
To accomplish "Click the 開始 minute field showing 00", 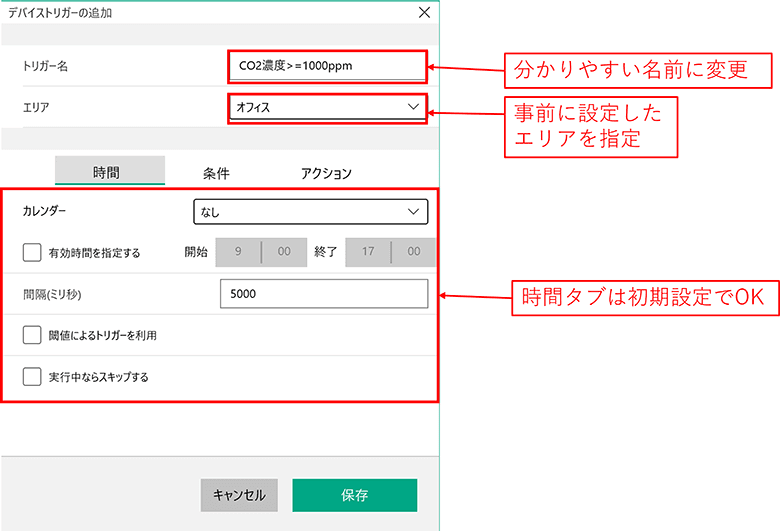I will pos(284,252).
